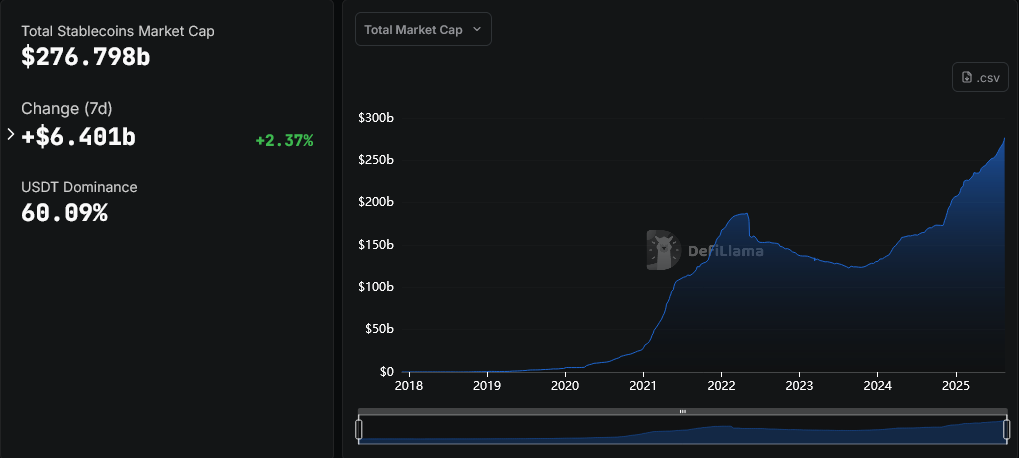Click the $100b y-axis label
The width and height of the screenshot is (1019, 458).
[x=376, y=286]
